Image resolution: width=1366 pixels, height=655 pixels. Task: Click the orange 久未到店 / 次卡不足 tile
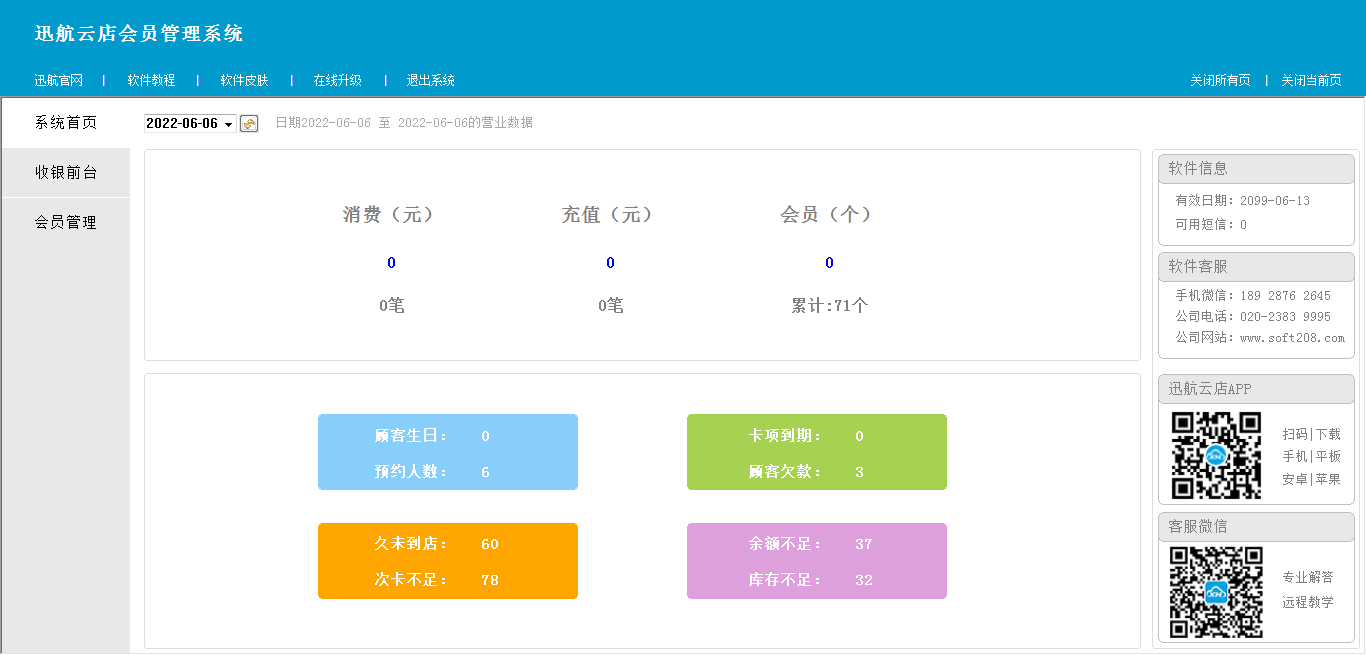pyautogui.click(x=447, y=561)
